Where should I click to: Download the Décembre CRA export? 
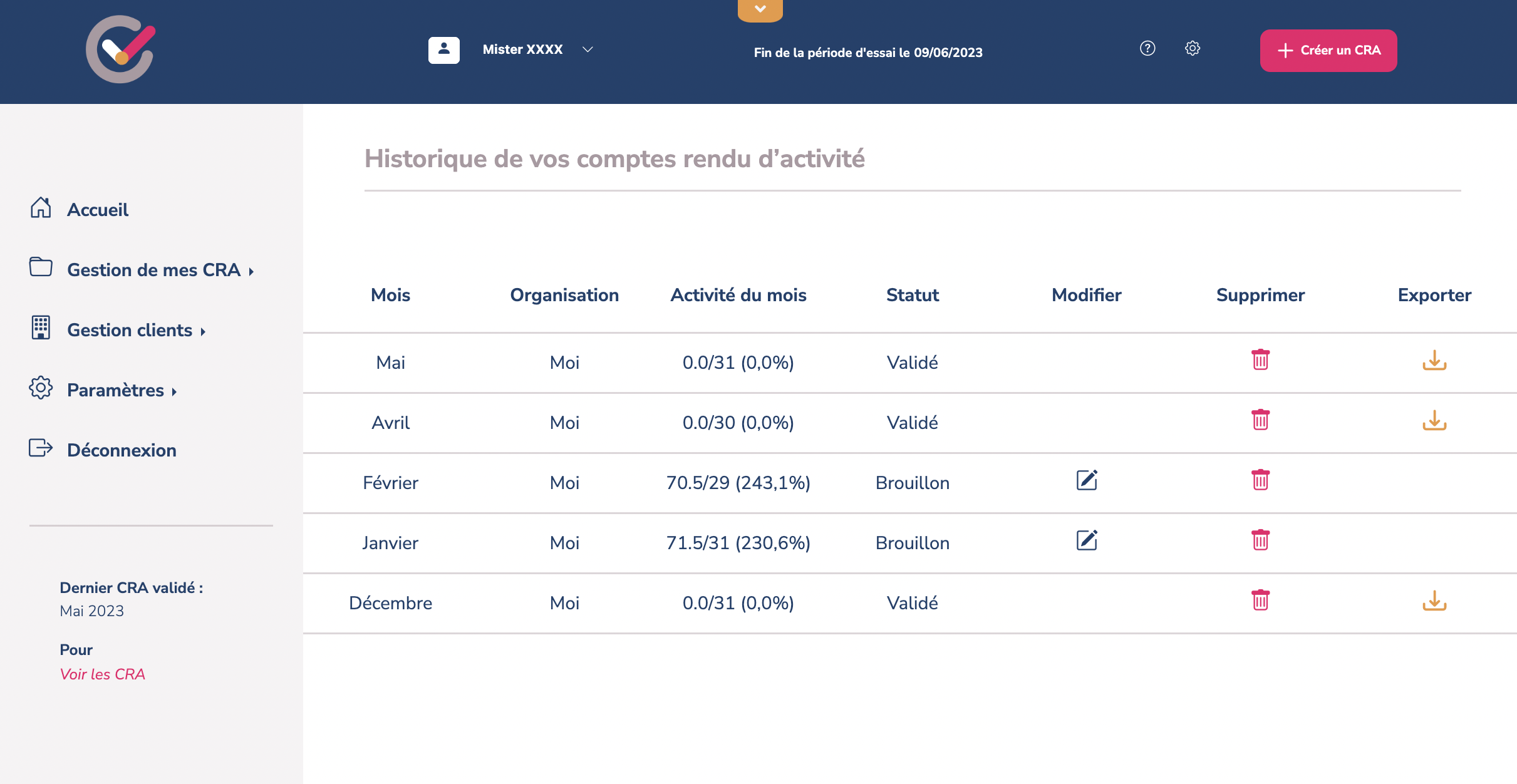tap(1434, 601)
